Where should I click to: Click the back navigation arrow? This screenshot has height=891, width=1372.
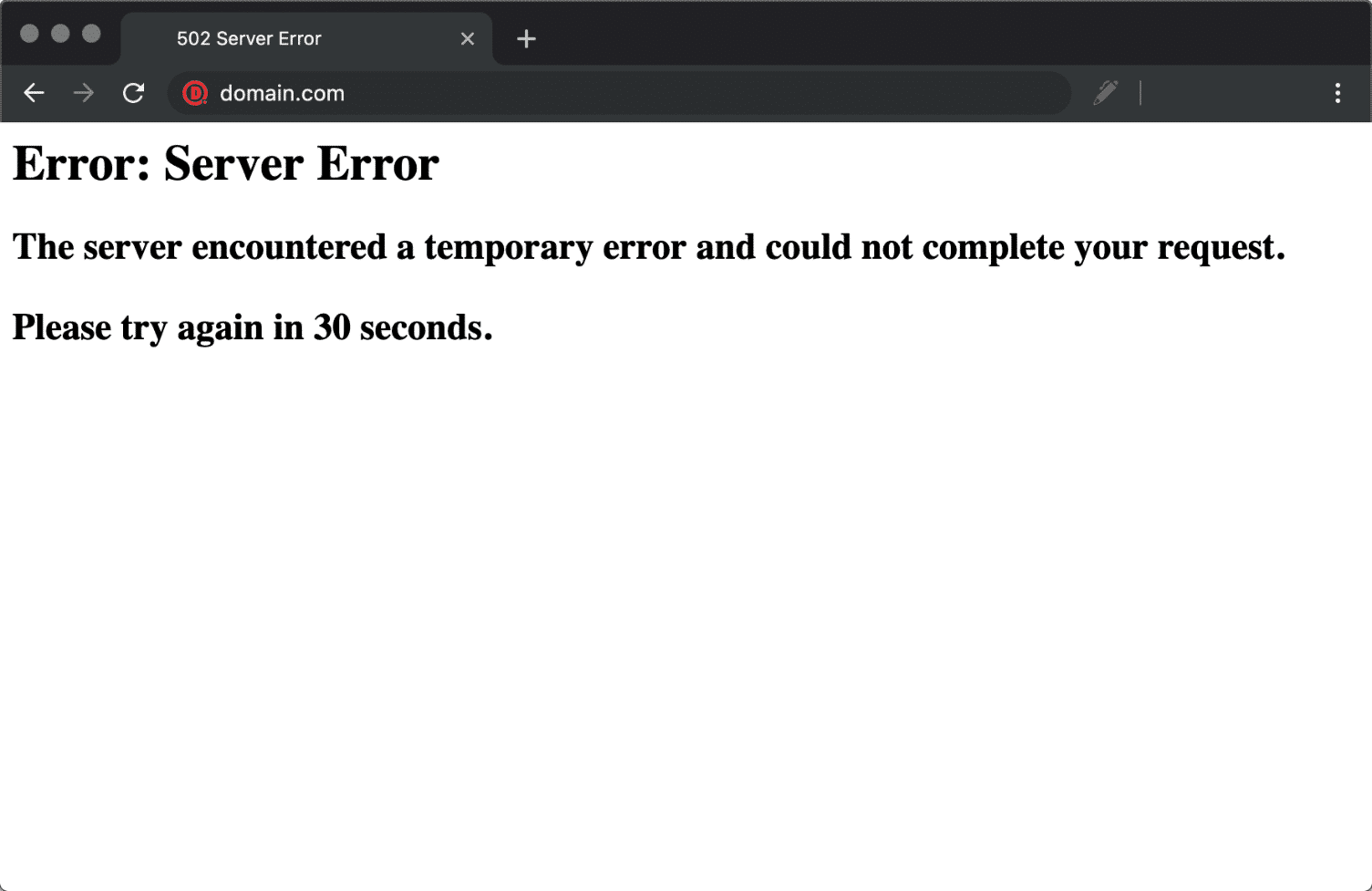(34, 93)
